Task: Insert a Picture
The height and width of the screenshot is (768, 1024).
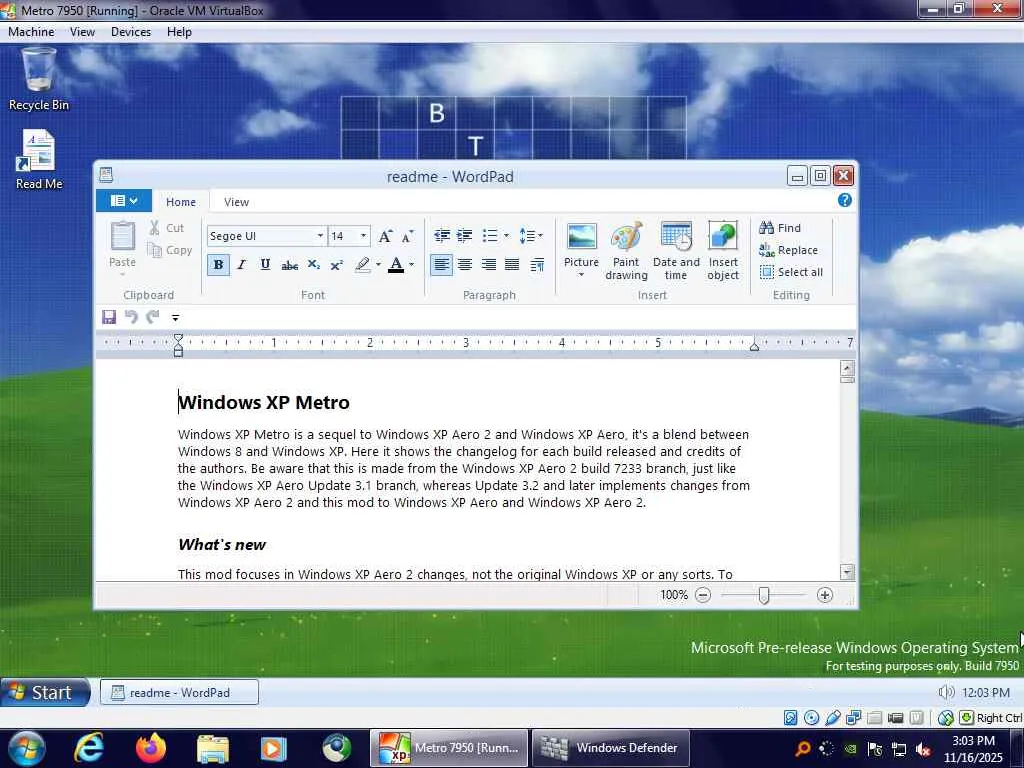Action: tap(581, 245)
